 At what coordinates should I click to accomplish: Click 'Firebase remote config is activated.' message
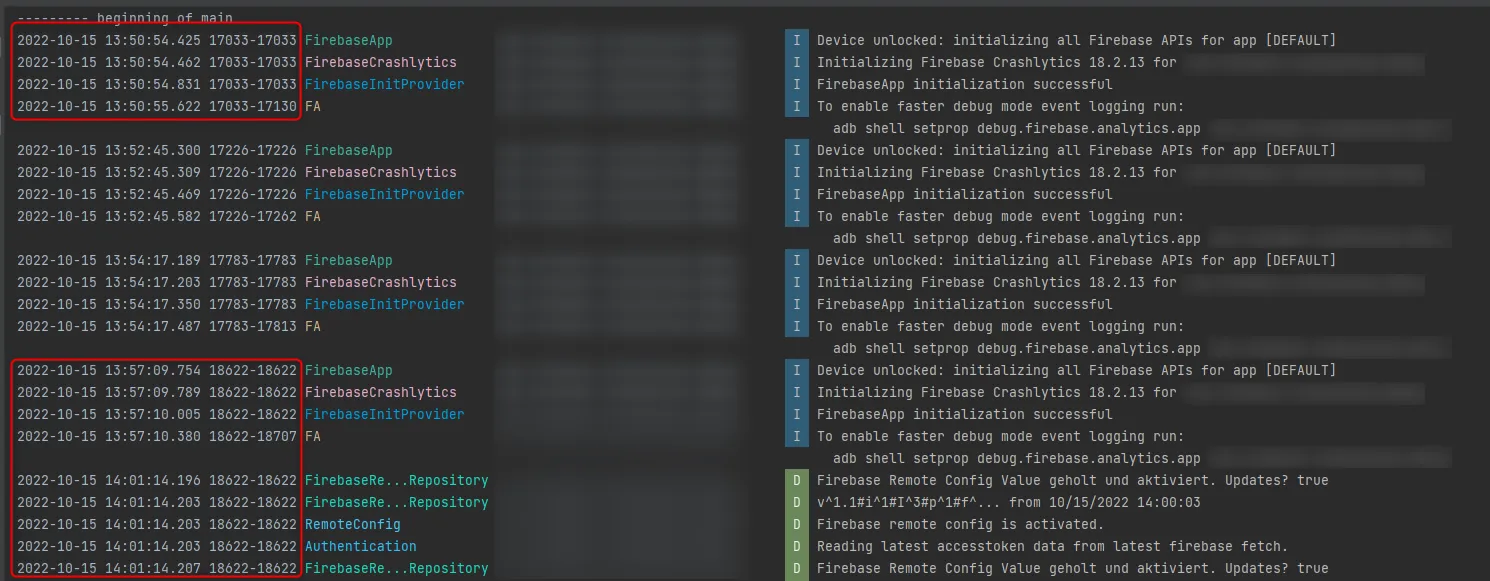(960, 525)
